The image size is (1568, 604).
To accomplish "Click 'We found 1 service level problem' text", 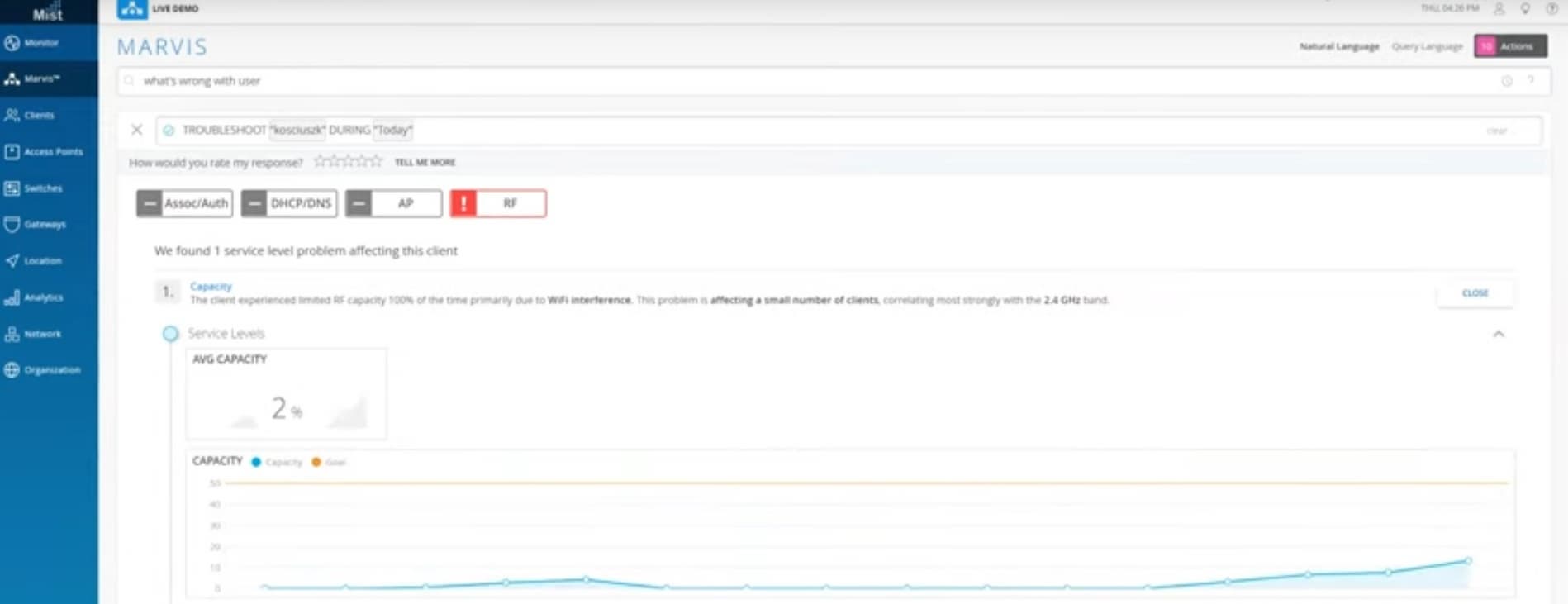I will pyautogui.click(x=306, y=251).
